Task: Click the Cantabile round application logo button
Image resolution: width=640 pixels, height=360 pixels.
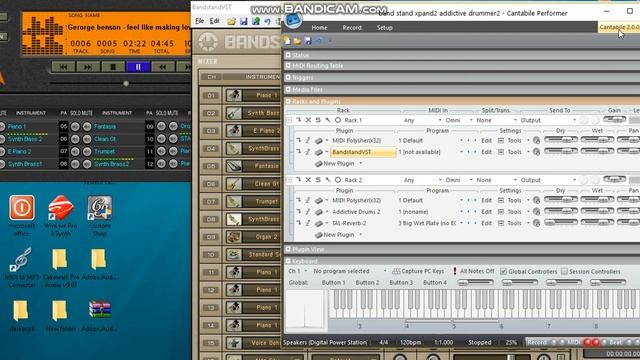Action: tap(293, 20)
